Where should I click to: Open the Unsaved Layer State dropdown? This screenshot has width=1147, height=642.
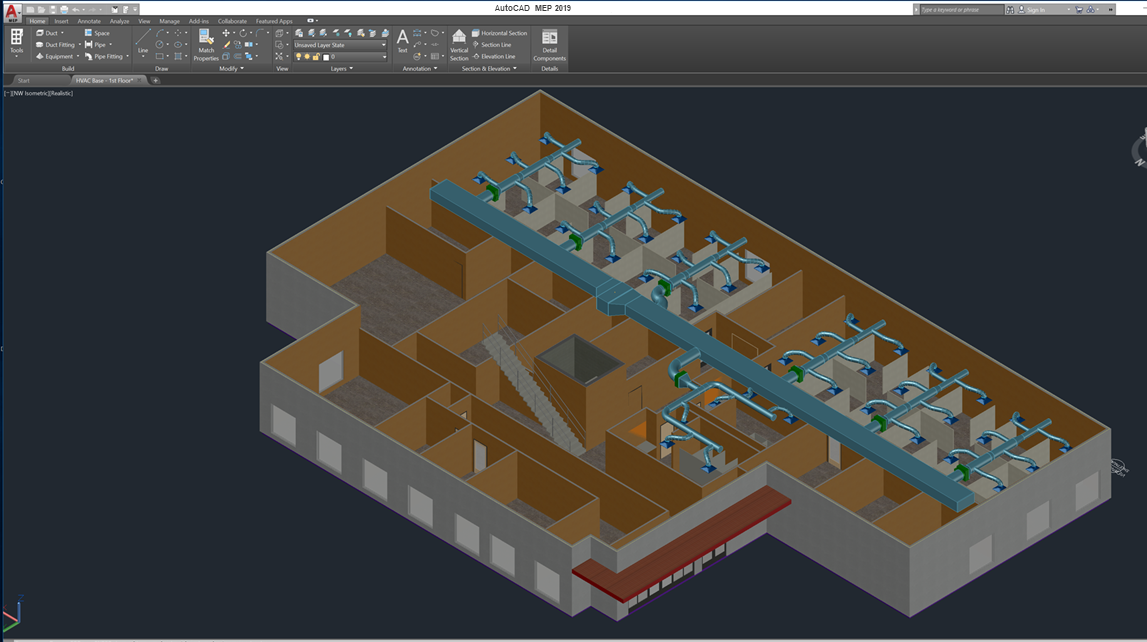pyautogui.click(x=340, y=45)
